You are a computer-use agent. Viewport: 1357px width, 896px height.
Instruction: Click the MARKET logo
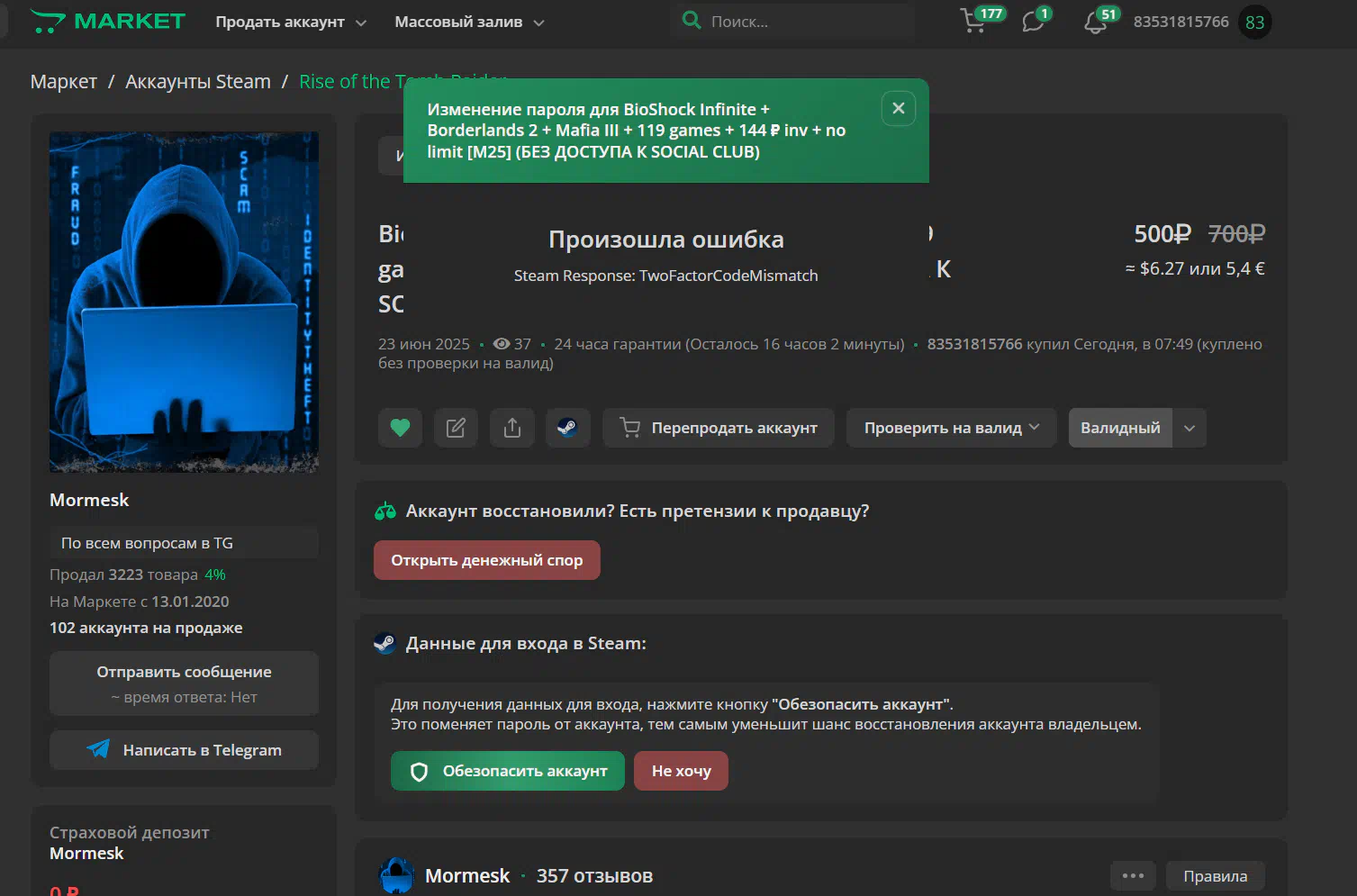[108, 22]
